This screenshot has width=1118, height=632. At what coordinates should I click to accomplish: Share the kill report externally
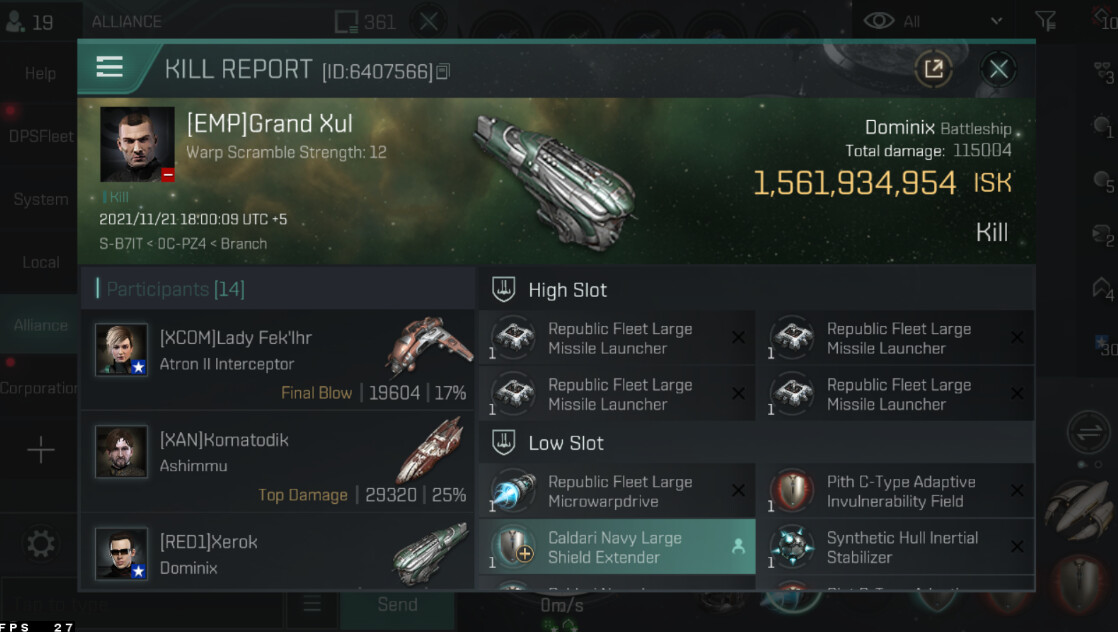tap(933, 68)
